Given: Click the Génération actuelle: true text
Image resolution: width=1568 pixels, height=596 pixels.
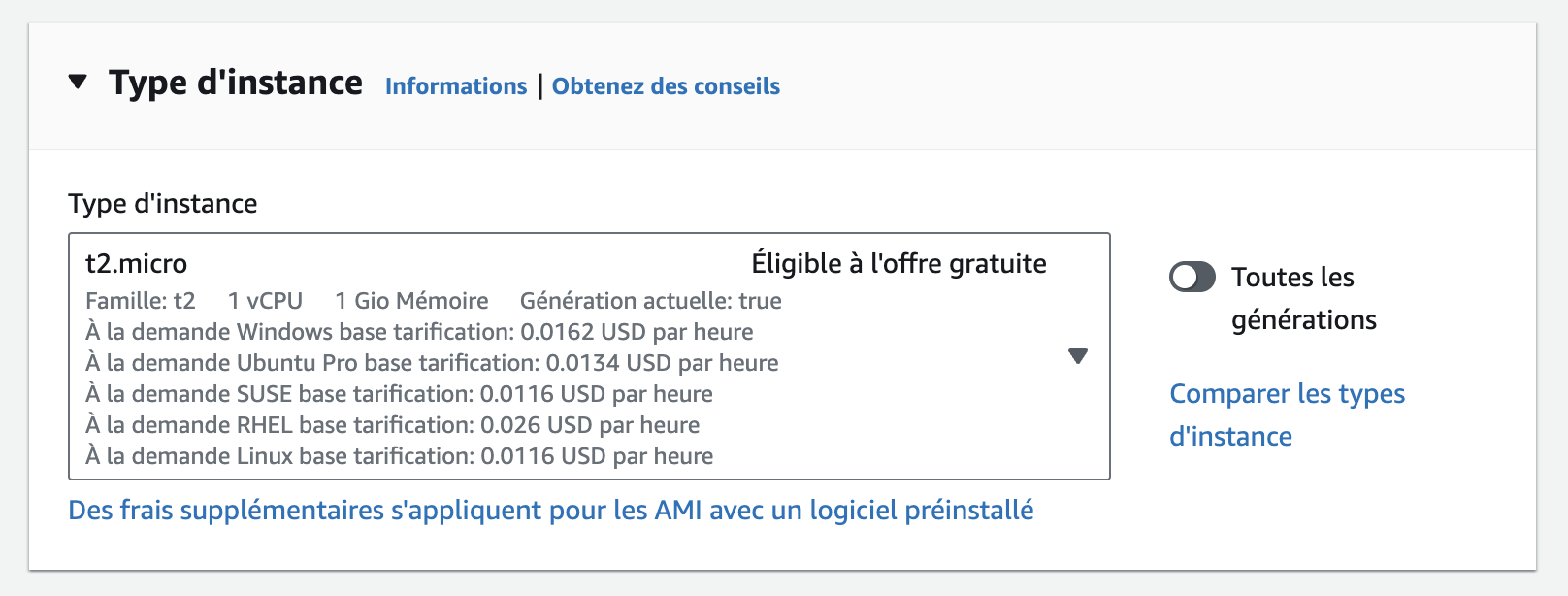Looking at the screenshot, I should tap(650, 301).
